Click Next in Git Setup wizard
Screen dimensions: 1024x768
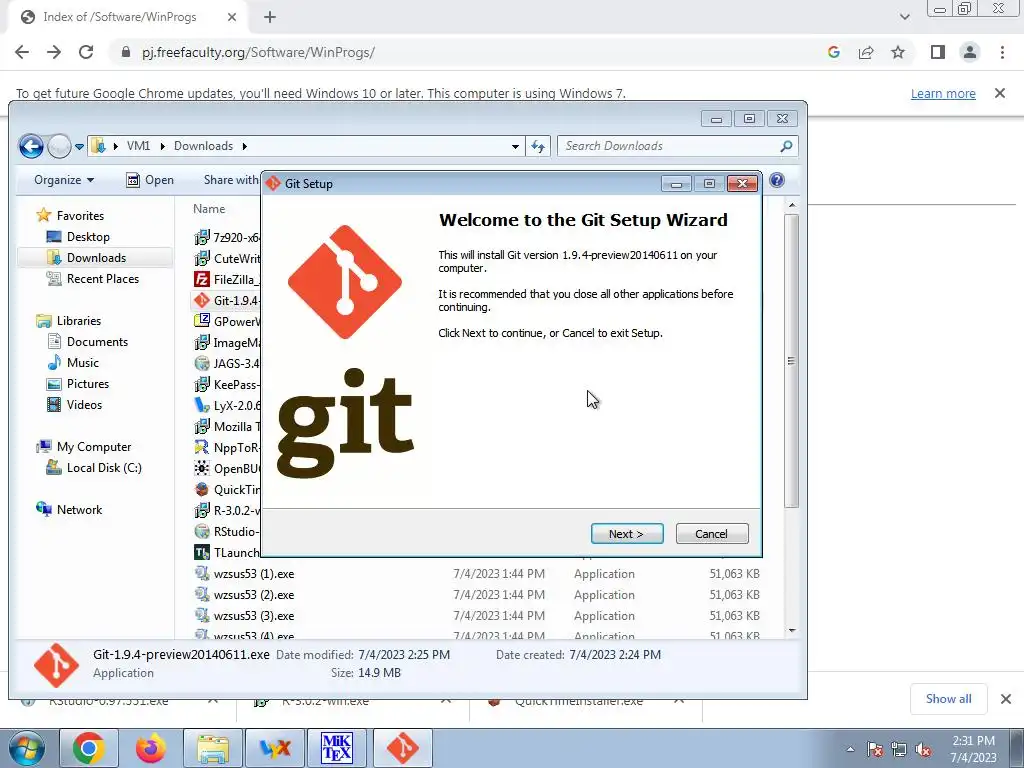point(627,534)
